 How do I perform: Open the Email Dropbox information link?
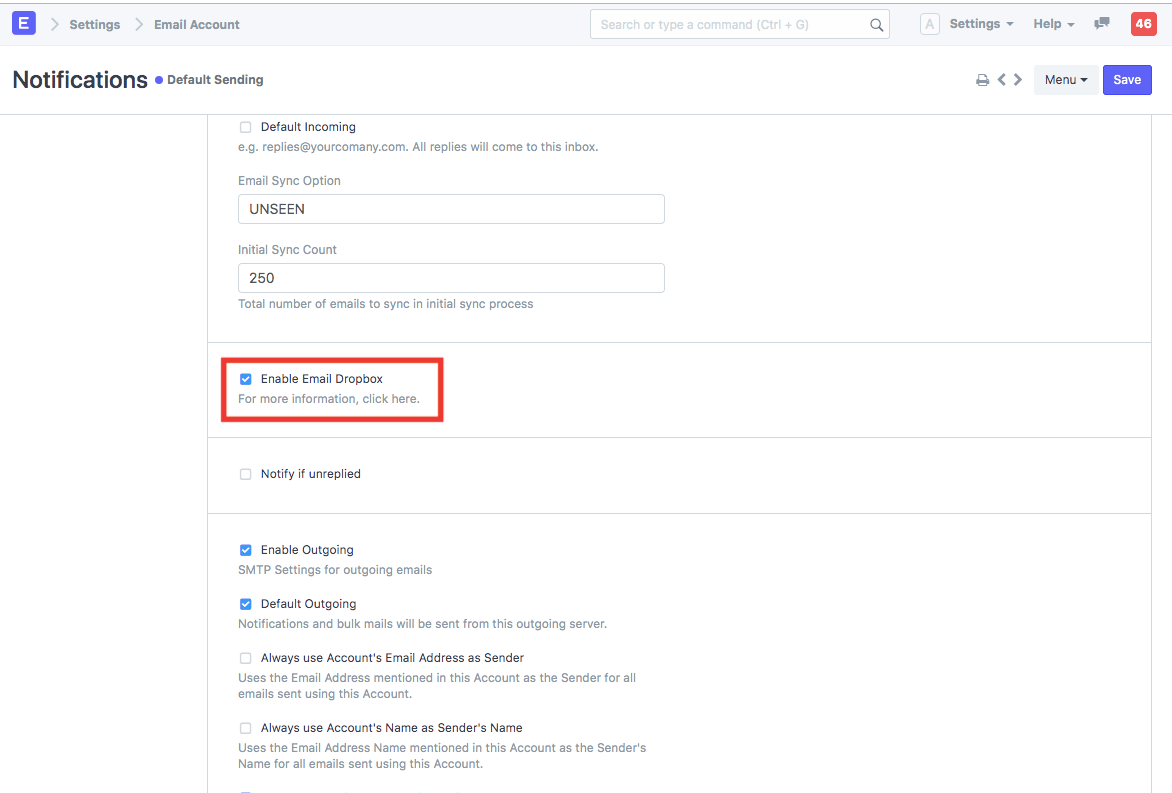pos(394,398)
